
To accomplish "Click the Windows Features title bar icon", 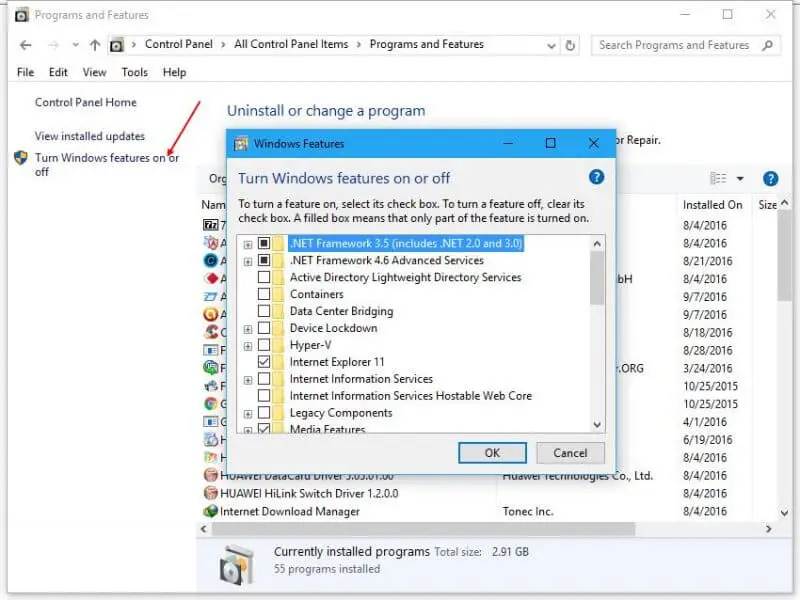I will (x=241, y=144).
